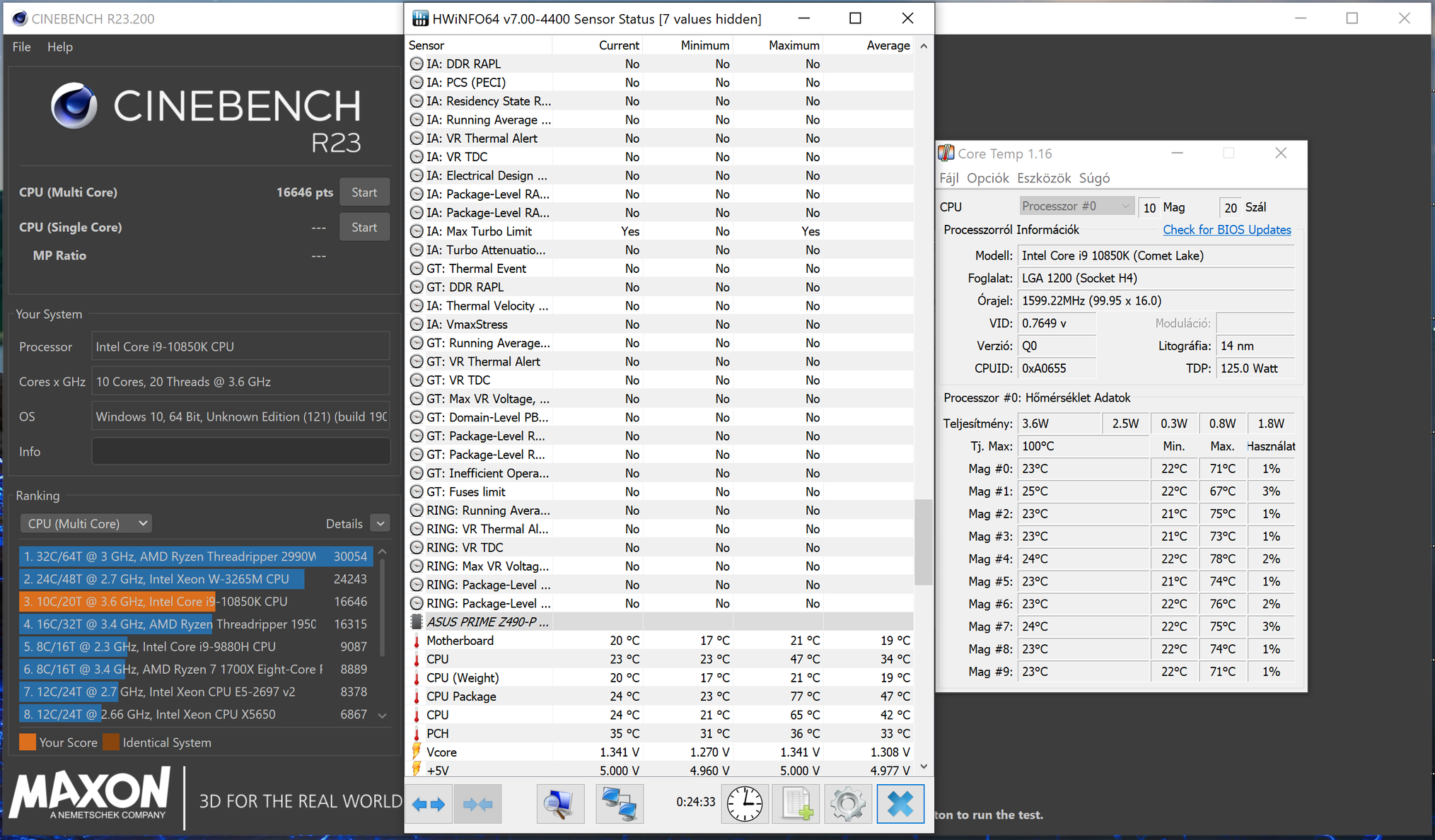Click the Minimum column header in HWiNFO
This screenshot has width=1435, height=840.
point(687,45)
